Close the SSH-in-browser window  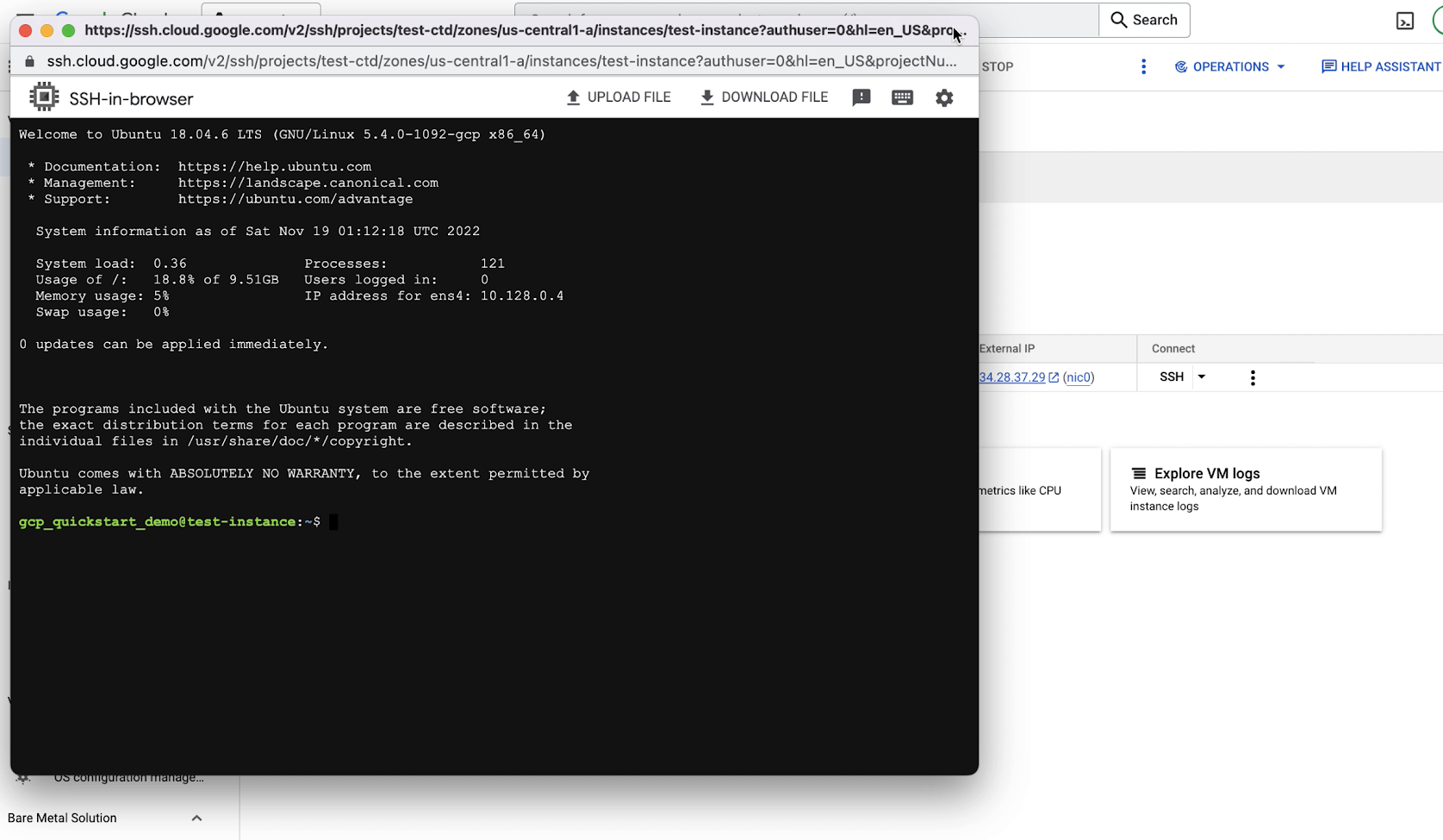point(25,31)
